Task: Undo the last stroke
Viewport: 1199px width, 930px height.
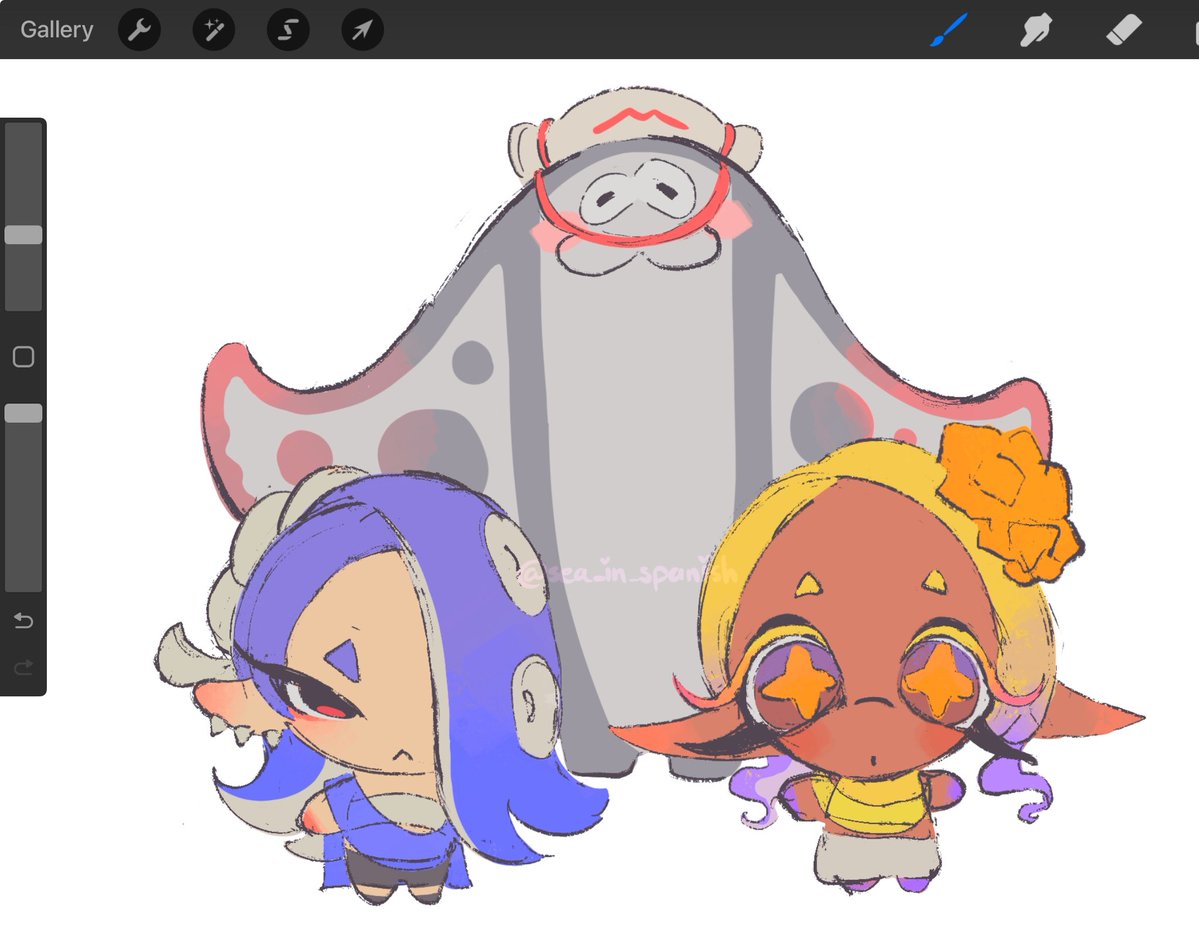Action: 24,620
